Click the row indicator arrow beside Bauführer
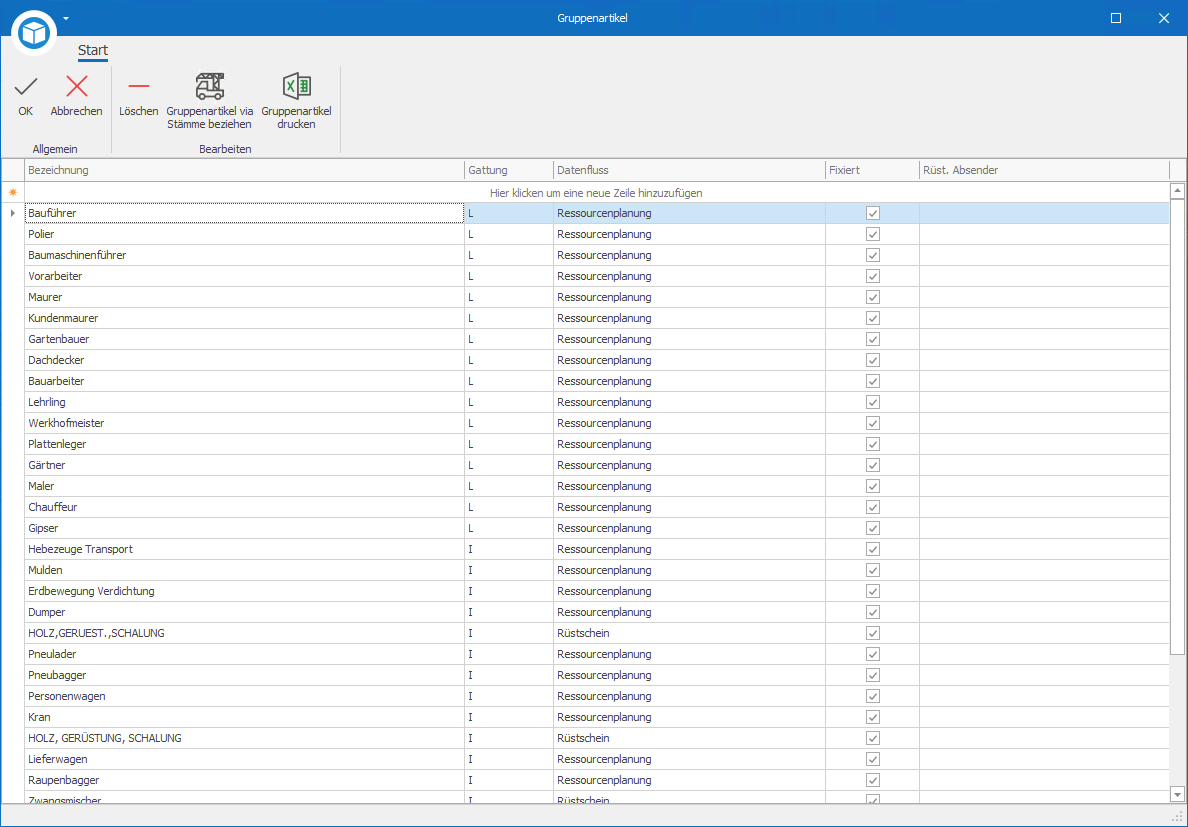The height and width of the screenshot is (827, 1188). pos(13,214)
